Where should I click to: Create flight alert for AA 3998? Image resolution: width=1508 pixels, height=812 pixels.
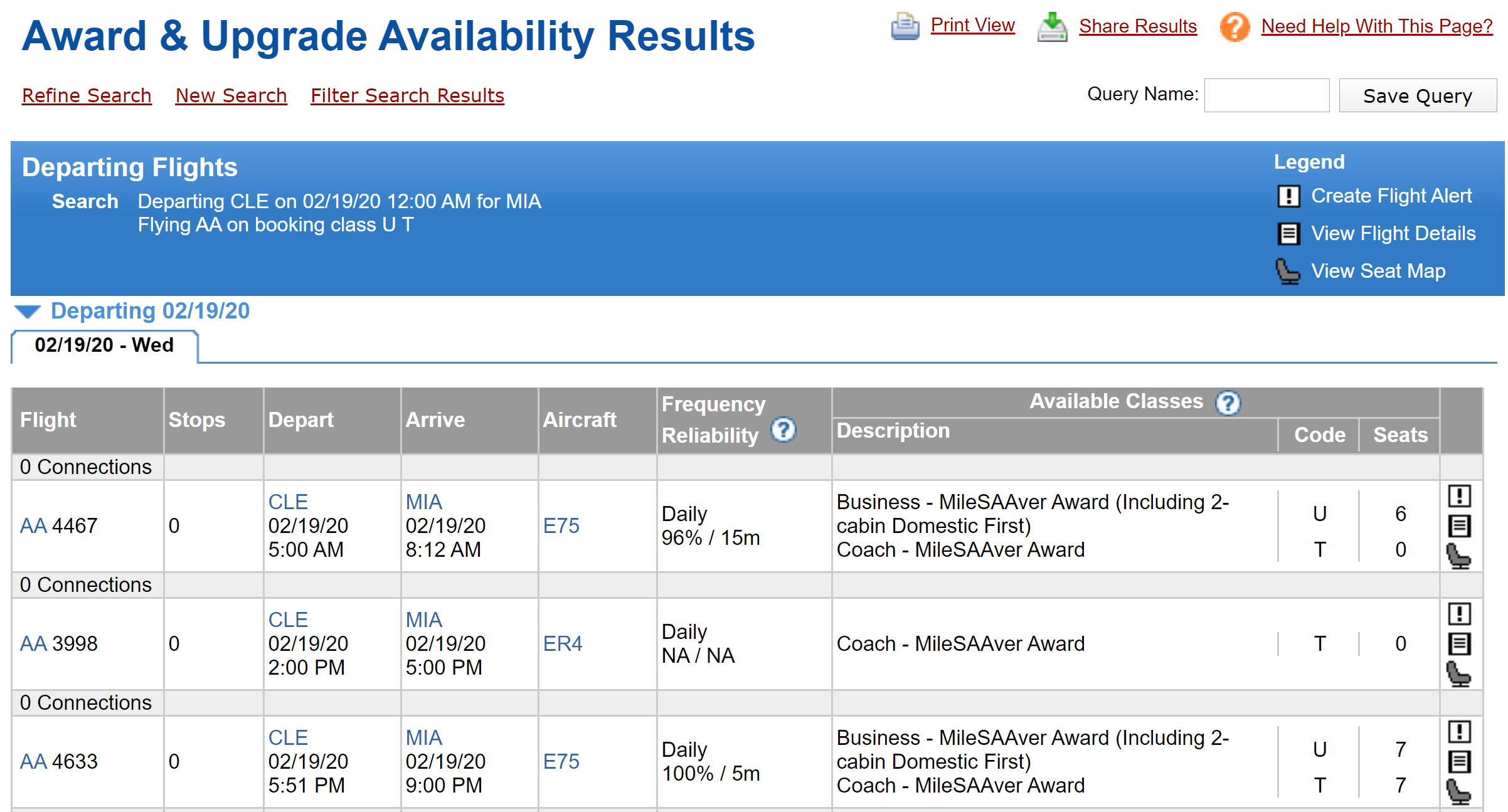tap(1459, 614)
